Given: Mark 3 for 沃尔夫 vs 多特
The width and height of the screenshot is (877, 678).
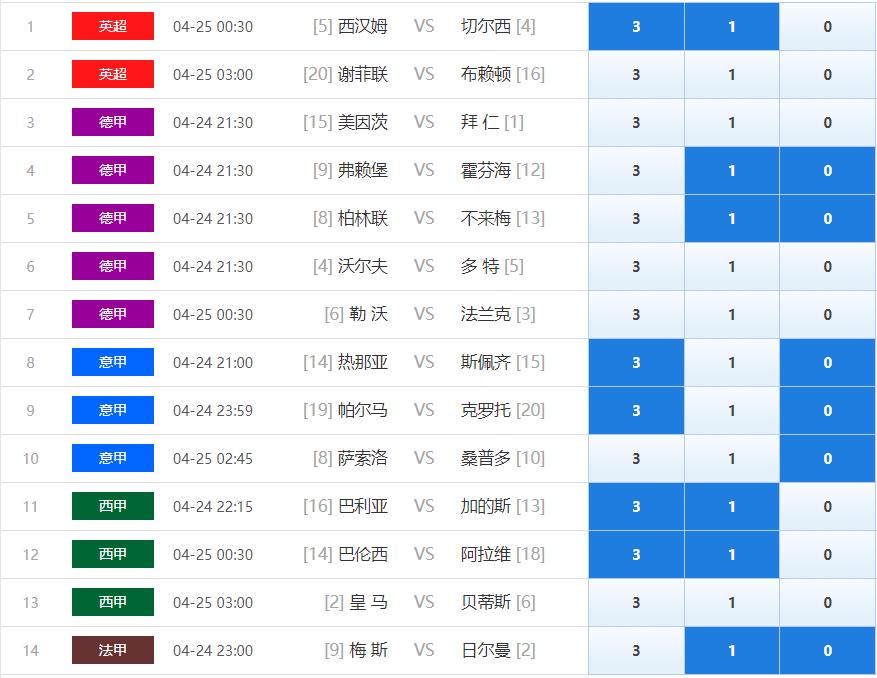Looking at the screenshot, I should tap(636, 267).
